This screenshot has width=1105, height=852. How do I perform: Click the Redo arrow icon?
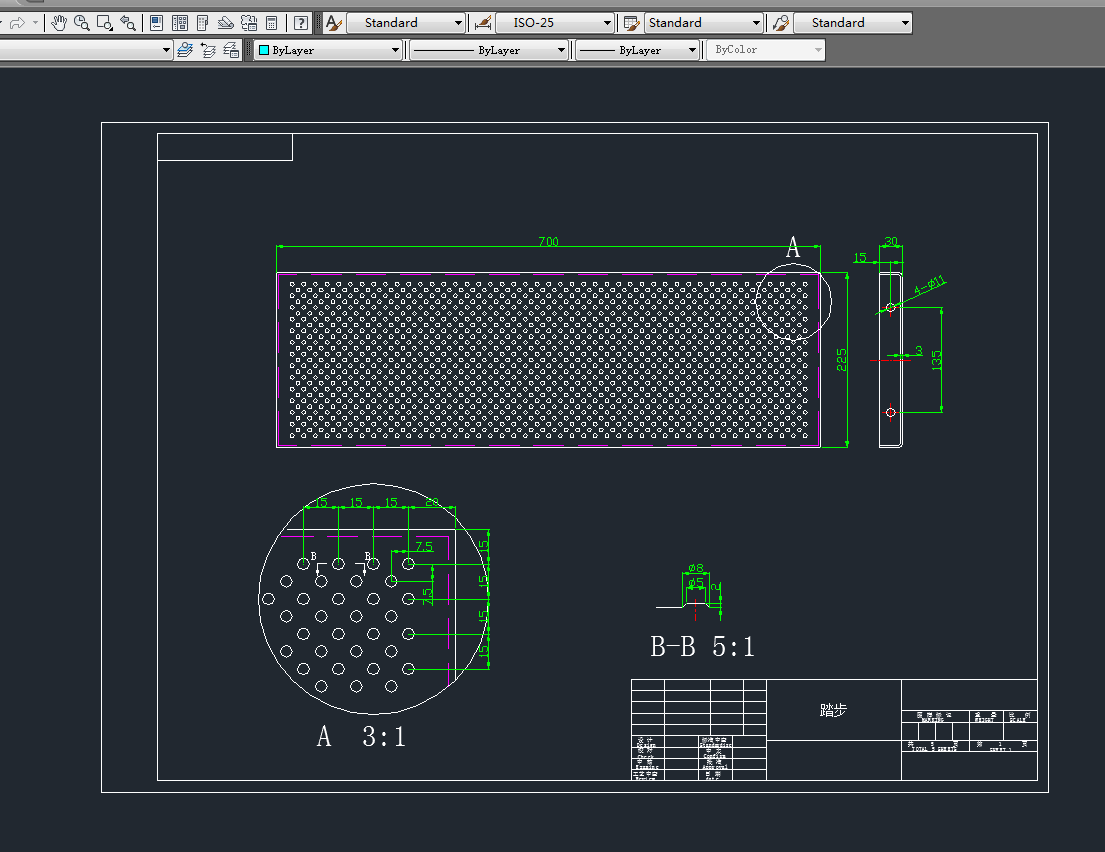click(x=17, y=23)
